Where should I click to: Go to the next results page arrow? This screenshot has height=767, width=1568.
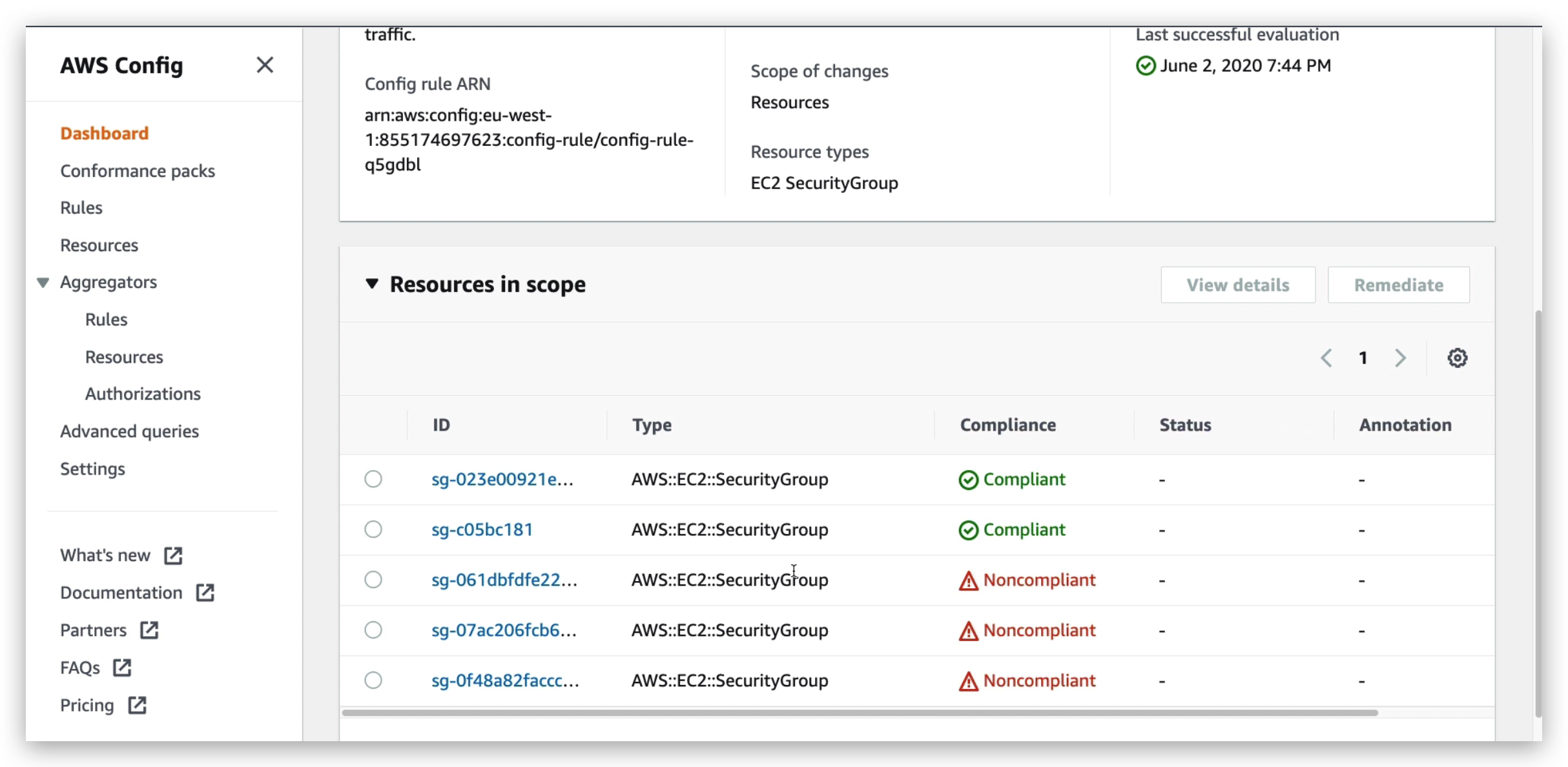(1400, 357)
